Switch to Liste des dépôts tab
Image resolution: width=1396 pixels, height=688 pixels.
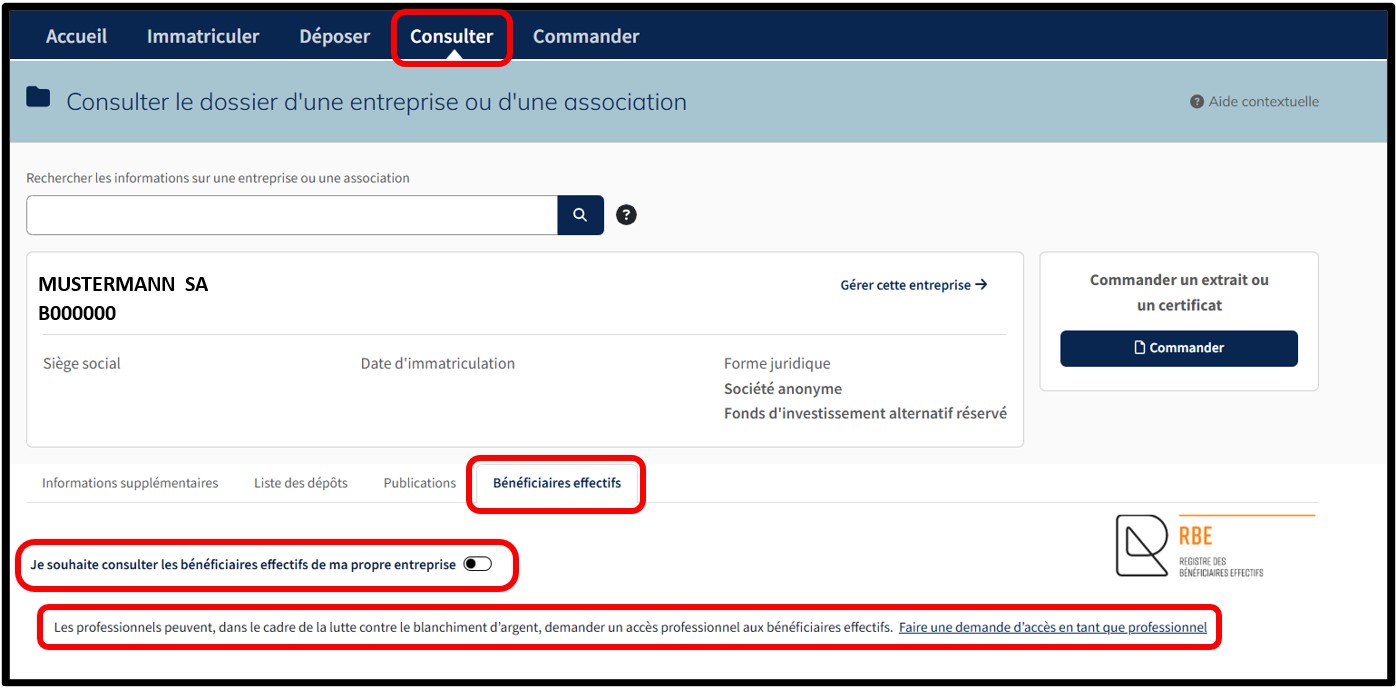pos(301,483)
